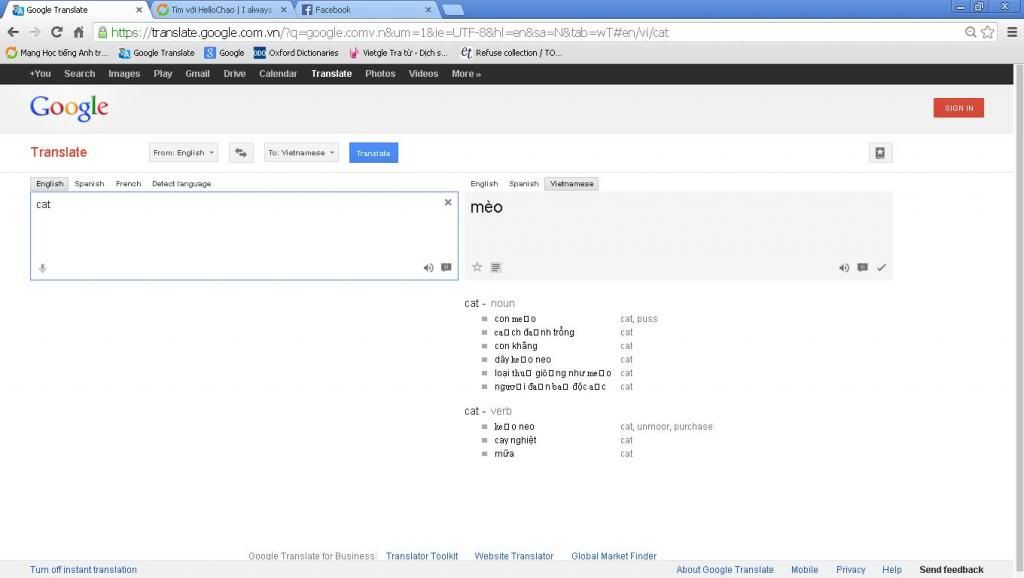Open Gmail in the Google bar
1024x578 pixels.
197,74
